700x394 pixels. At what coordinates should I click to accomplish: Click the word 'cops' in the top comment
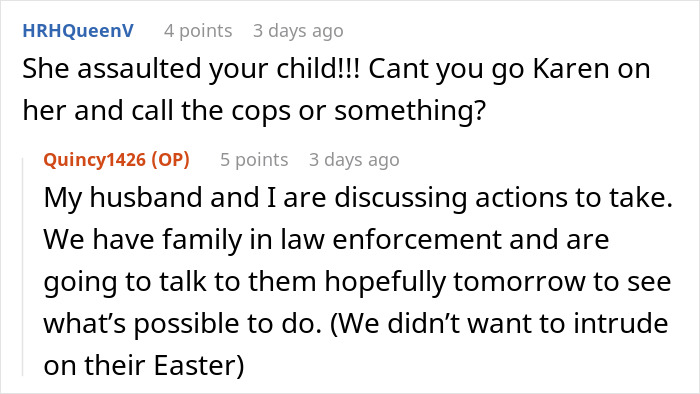(x=261, y=112)
